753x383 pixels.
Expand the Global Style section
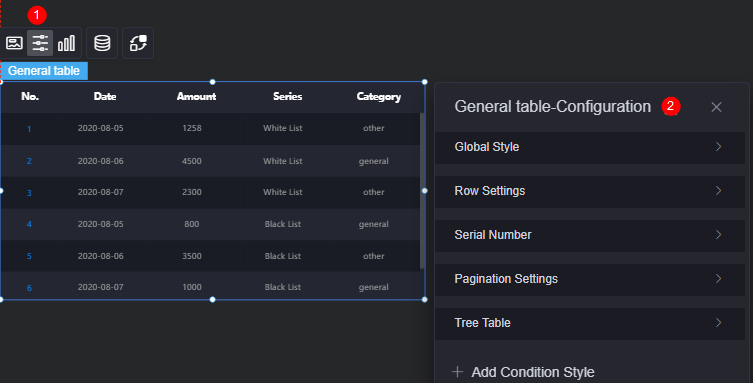coord(590,147)
